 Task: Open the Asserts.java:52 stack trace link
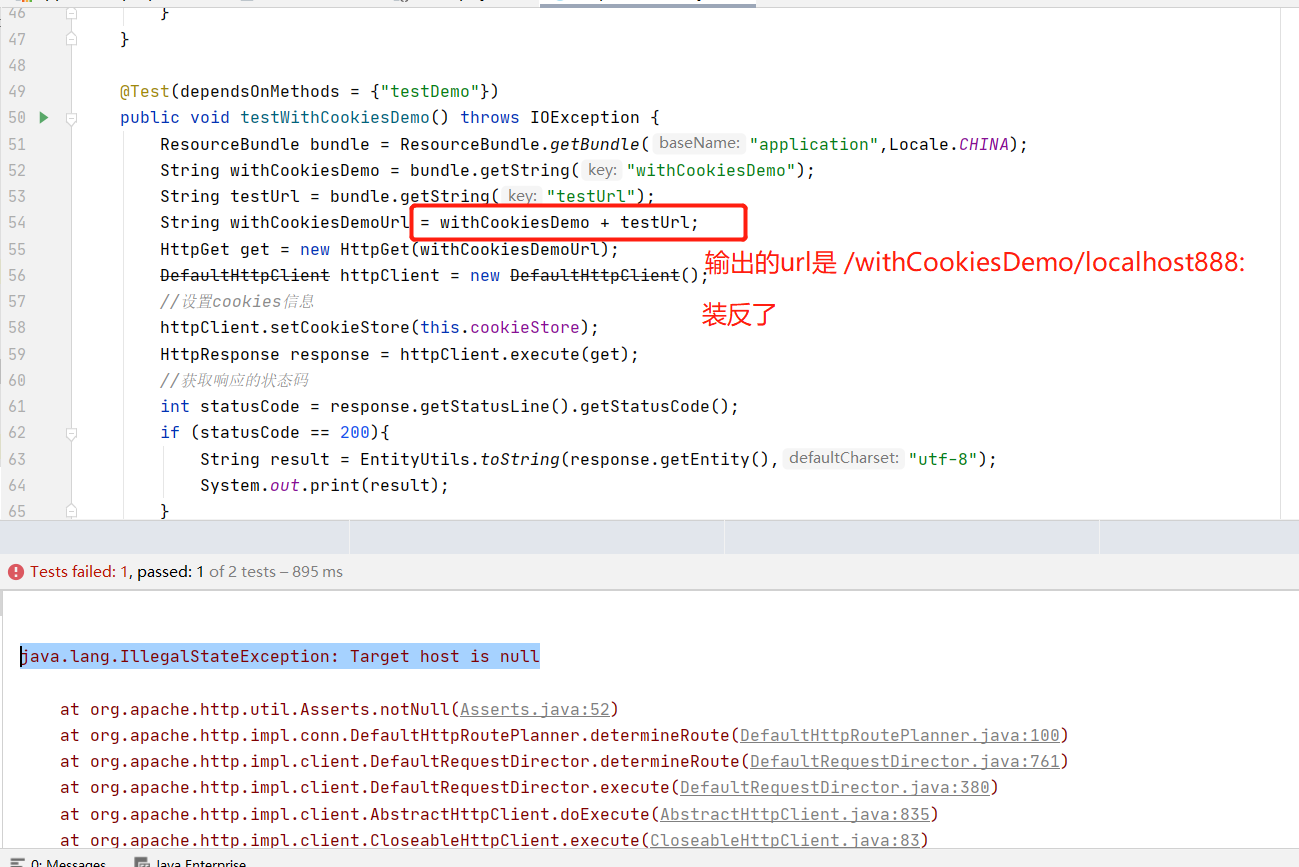tap(534, 708)
